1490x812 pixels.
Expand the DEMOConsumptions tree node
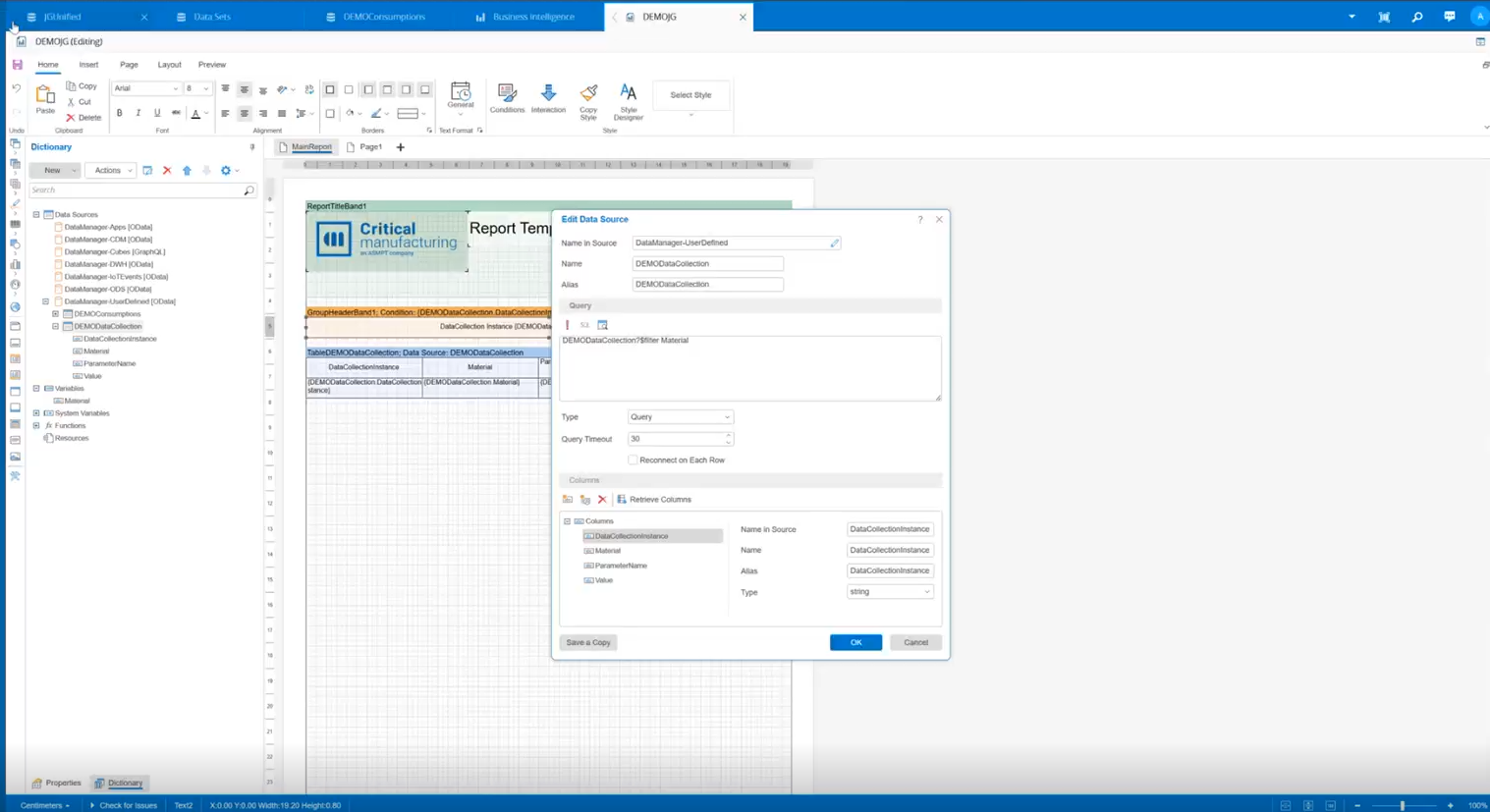tap(56, 314)
